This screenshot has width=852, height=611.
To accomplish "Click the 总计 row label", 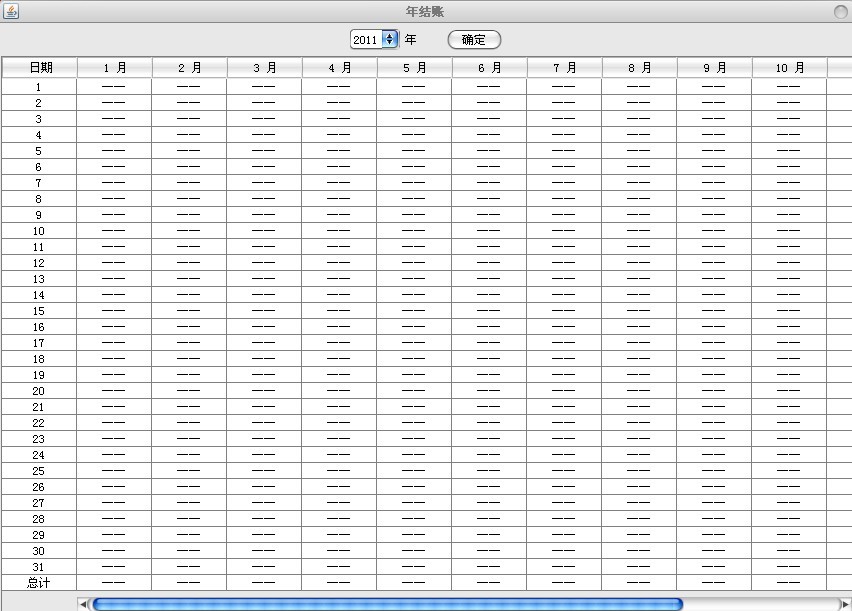I will (x=39, y=583).
